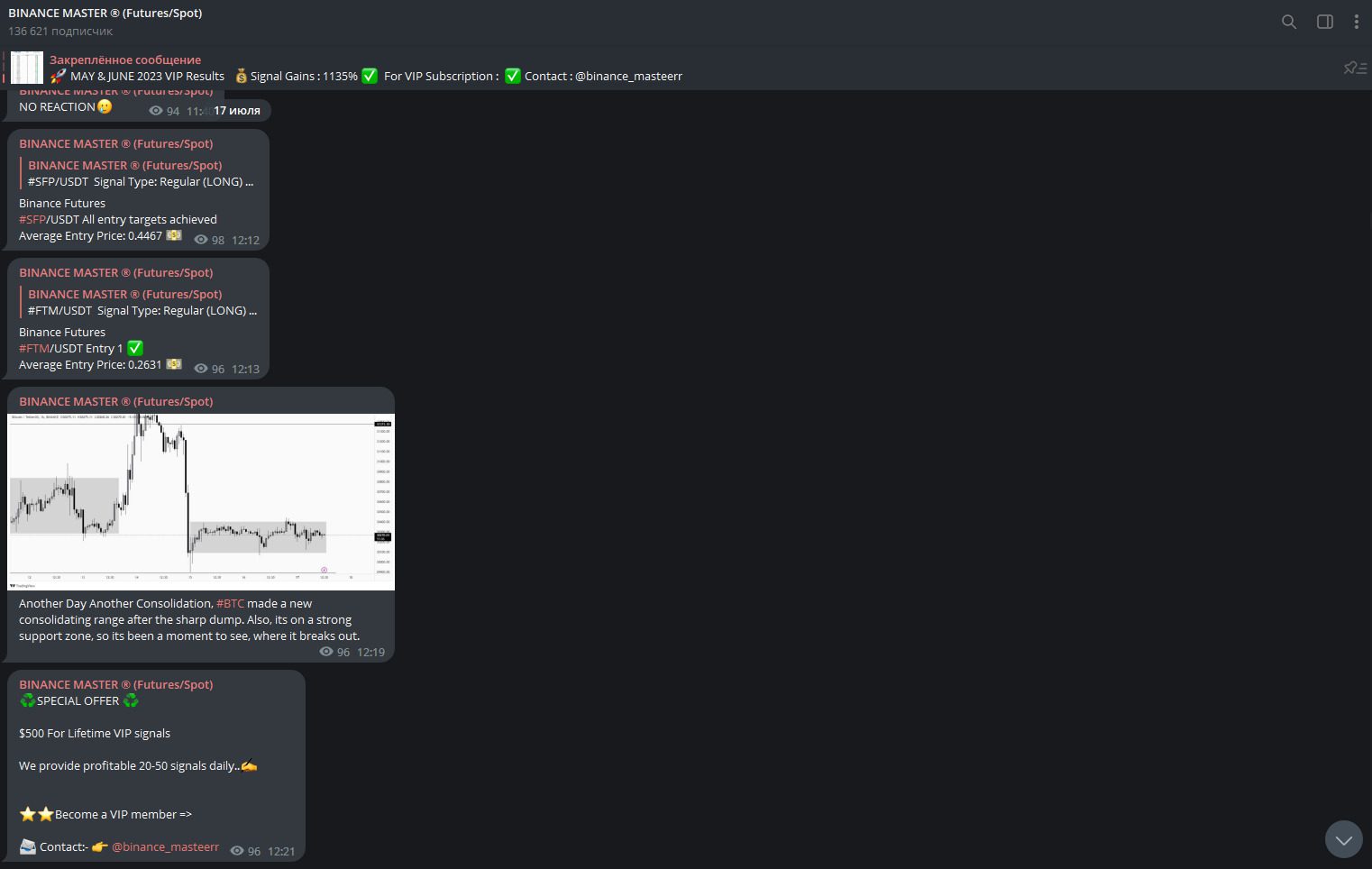Click channel title 'BINANCE MASTER ® (Futures/Spot)' header

click(105, 14)
